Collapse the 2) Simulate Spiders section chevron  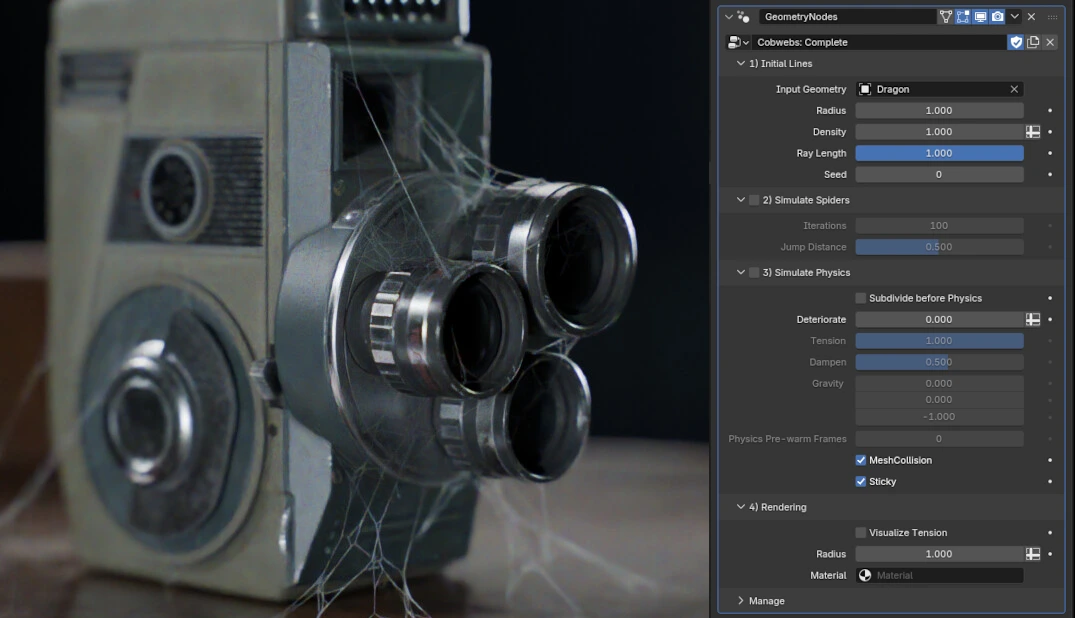[x=740, y=200]
